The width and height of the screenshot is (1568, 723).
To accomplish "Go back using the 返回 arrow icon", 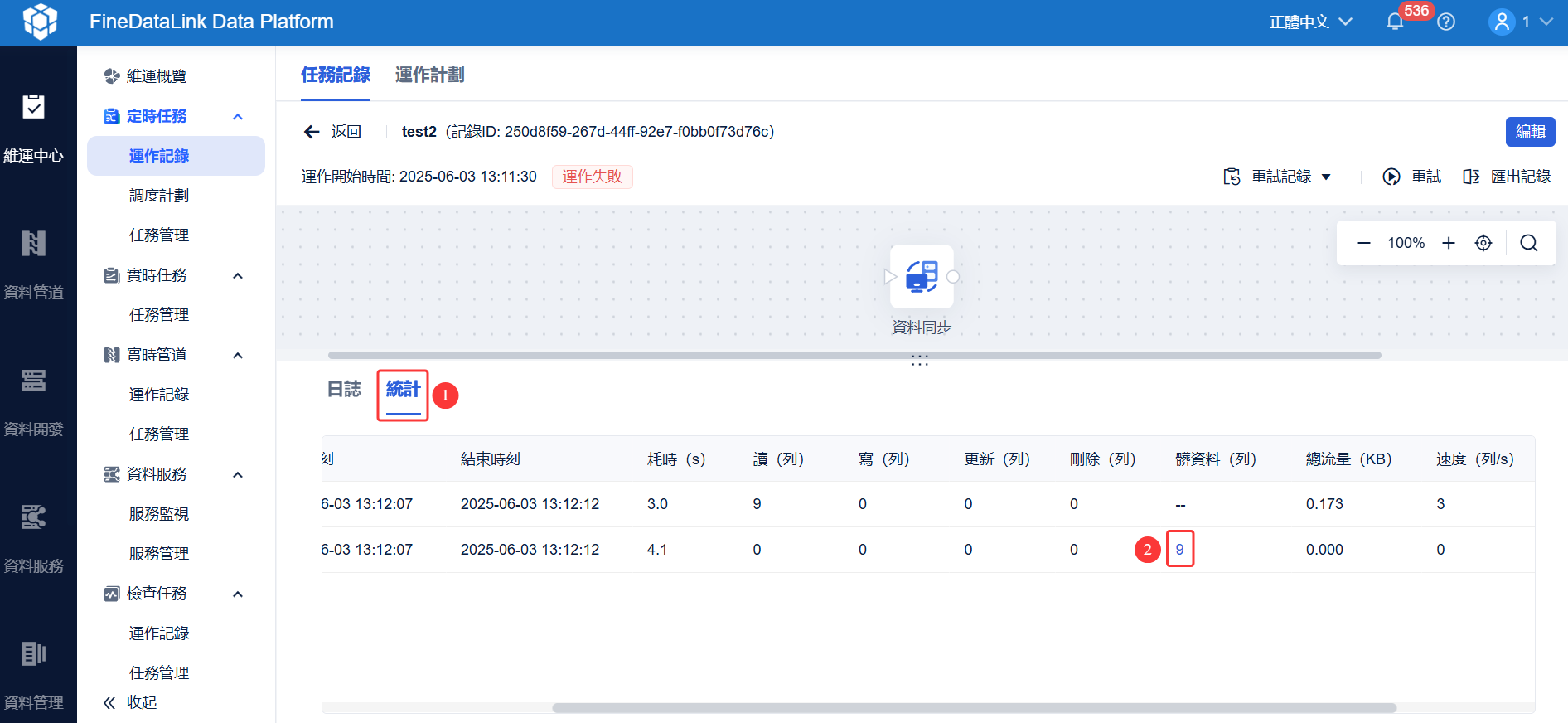I will point(312,132).
